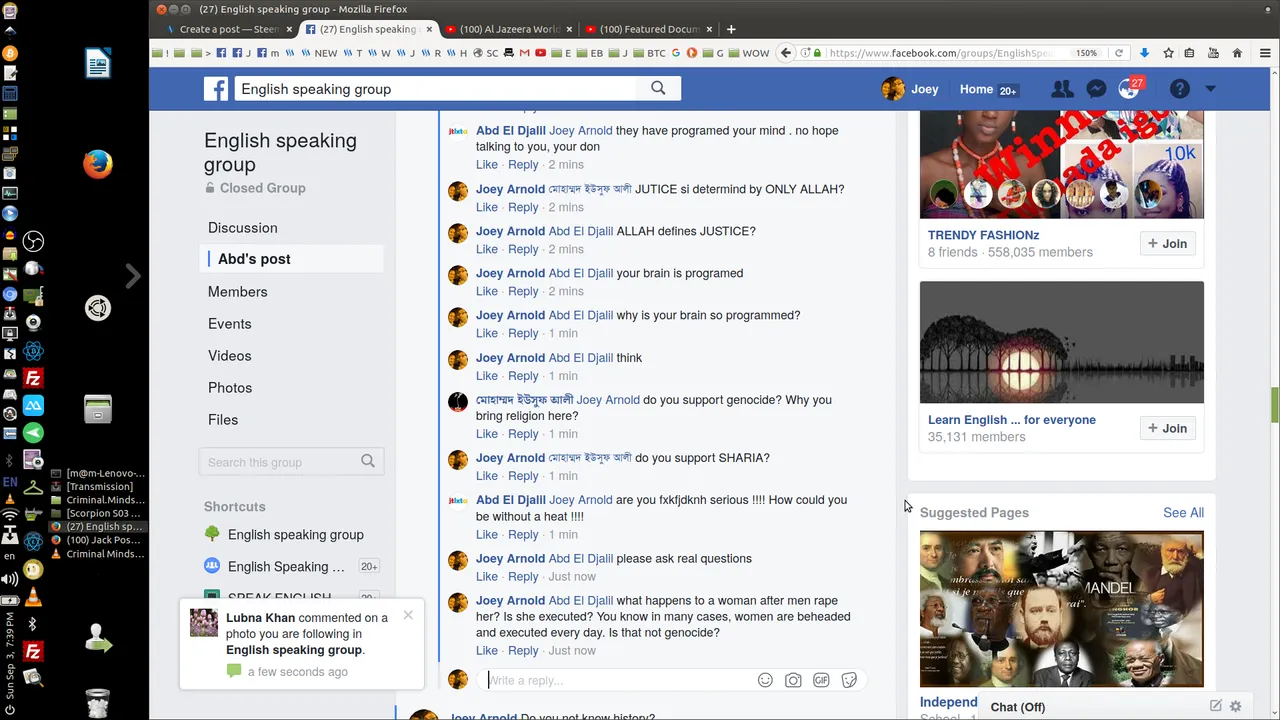Reload the page in Firefox
The height and width of the screenshot is (720, 1280).
click(x=1119, y=53)
